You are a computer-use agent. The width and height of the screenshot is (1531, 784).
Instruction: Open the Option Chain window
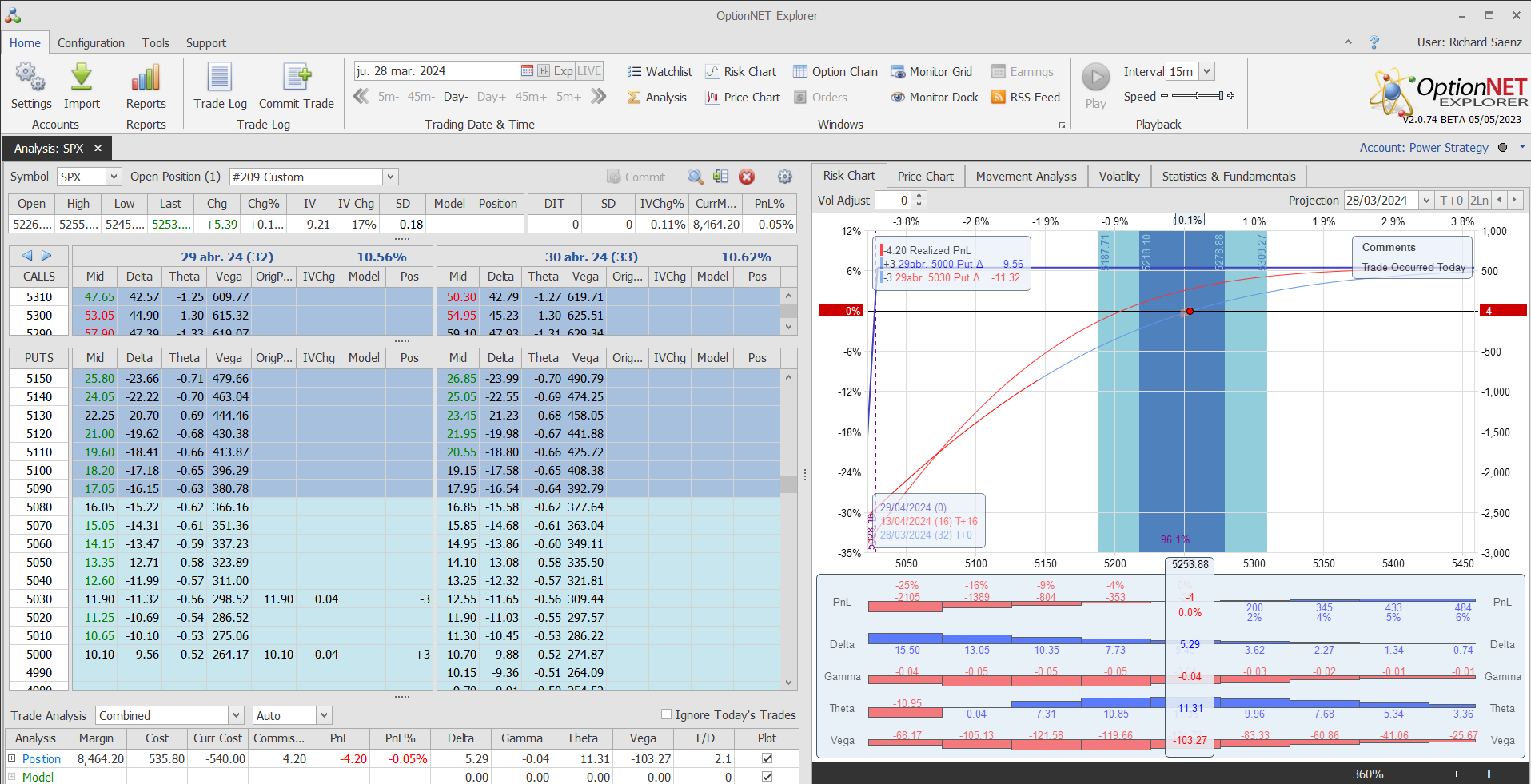coord(835,72)
